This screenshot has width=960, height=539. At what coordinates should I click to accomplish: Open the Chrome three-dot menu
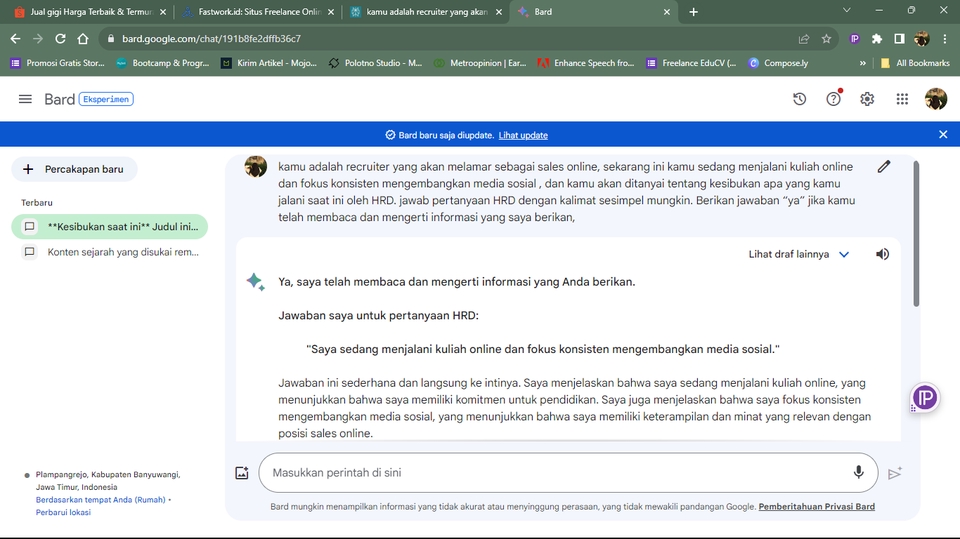[945, 39]
